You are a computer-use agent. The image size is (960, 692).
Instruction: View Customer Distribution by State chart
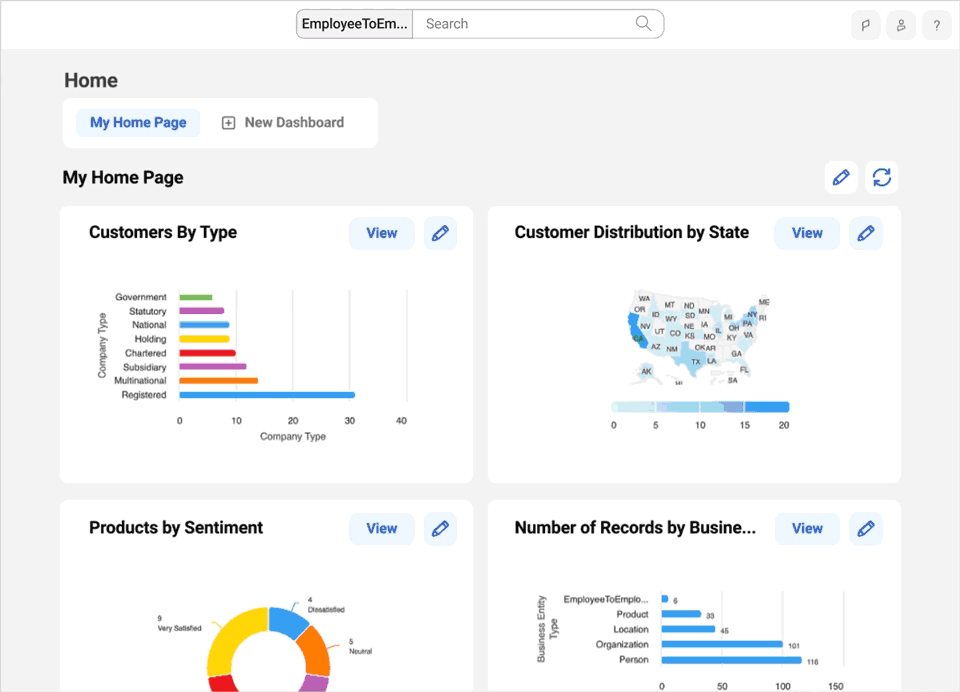click(807, 233)
